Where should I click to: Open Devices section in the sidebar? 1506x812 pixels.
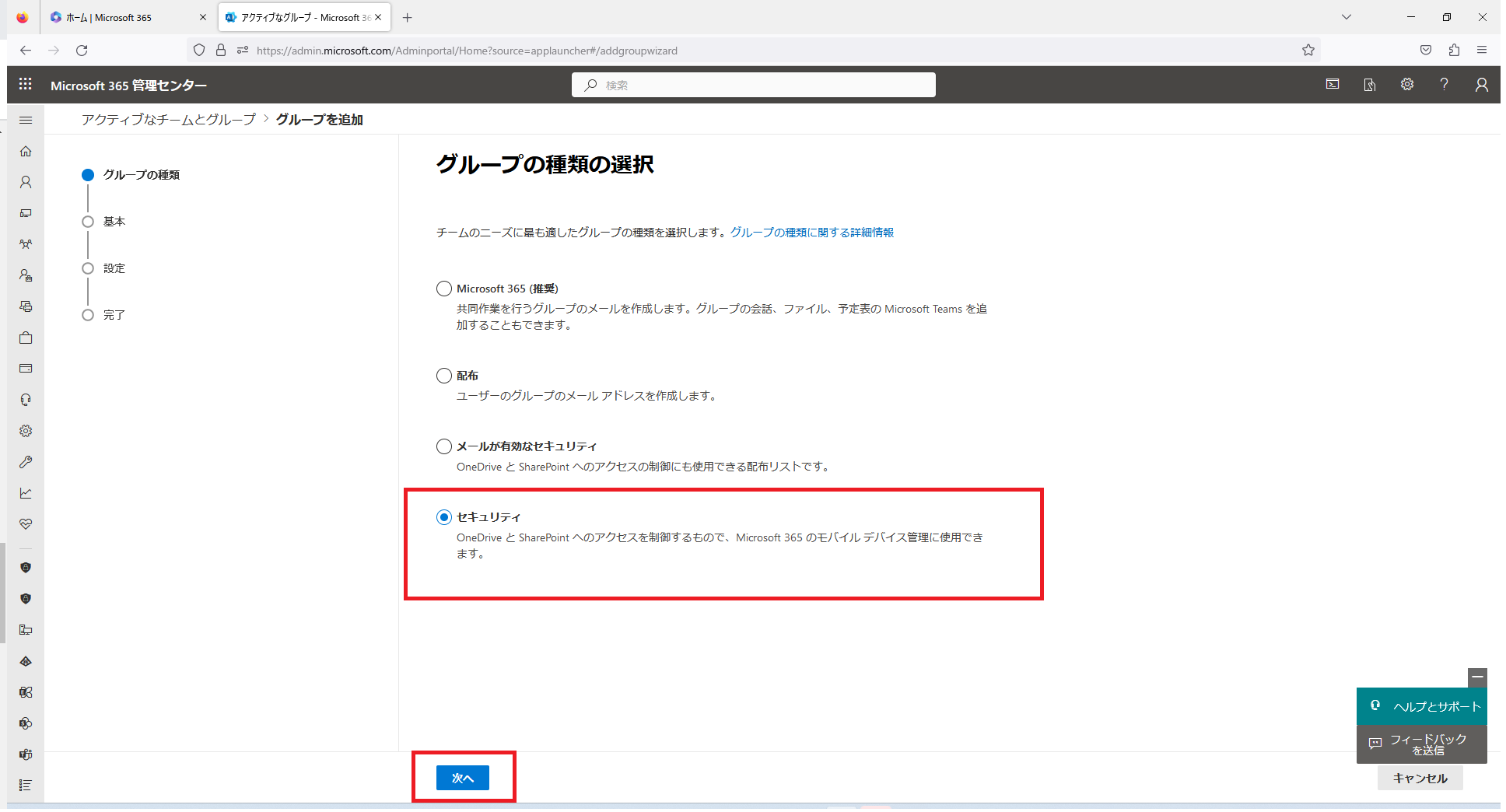pos(26,213)
